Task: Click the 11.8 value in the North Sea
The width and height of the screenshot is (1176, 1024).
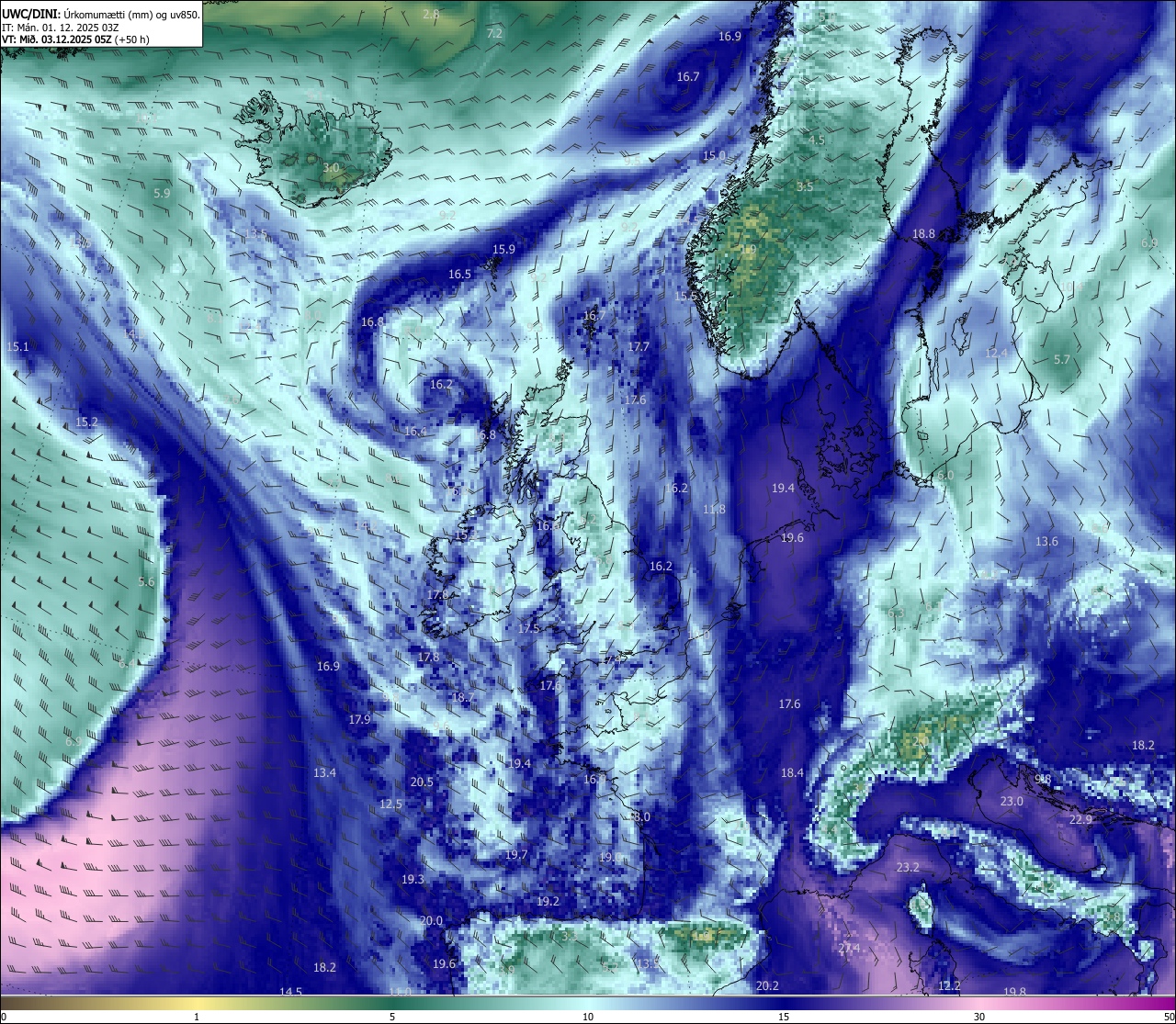Action: pos(714,510)
